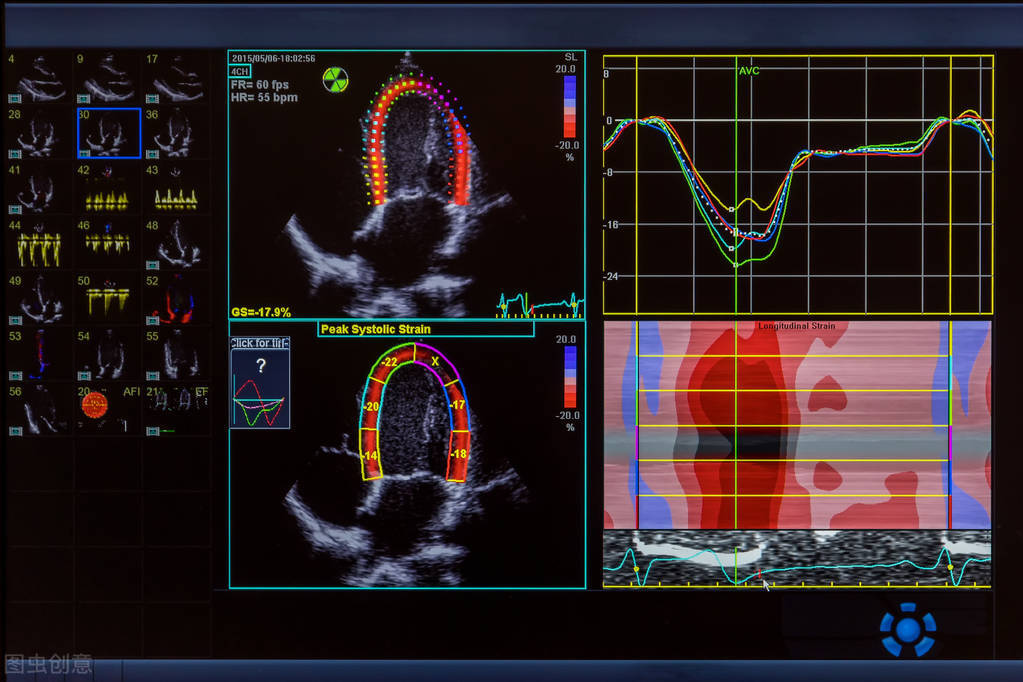The width and height of the screenshot is (1023, 682).
Task: Click the GS=-17.9% global strain readout
Action: click(x=261, y=312)
